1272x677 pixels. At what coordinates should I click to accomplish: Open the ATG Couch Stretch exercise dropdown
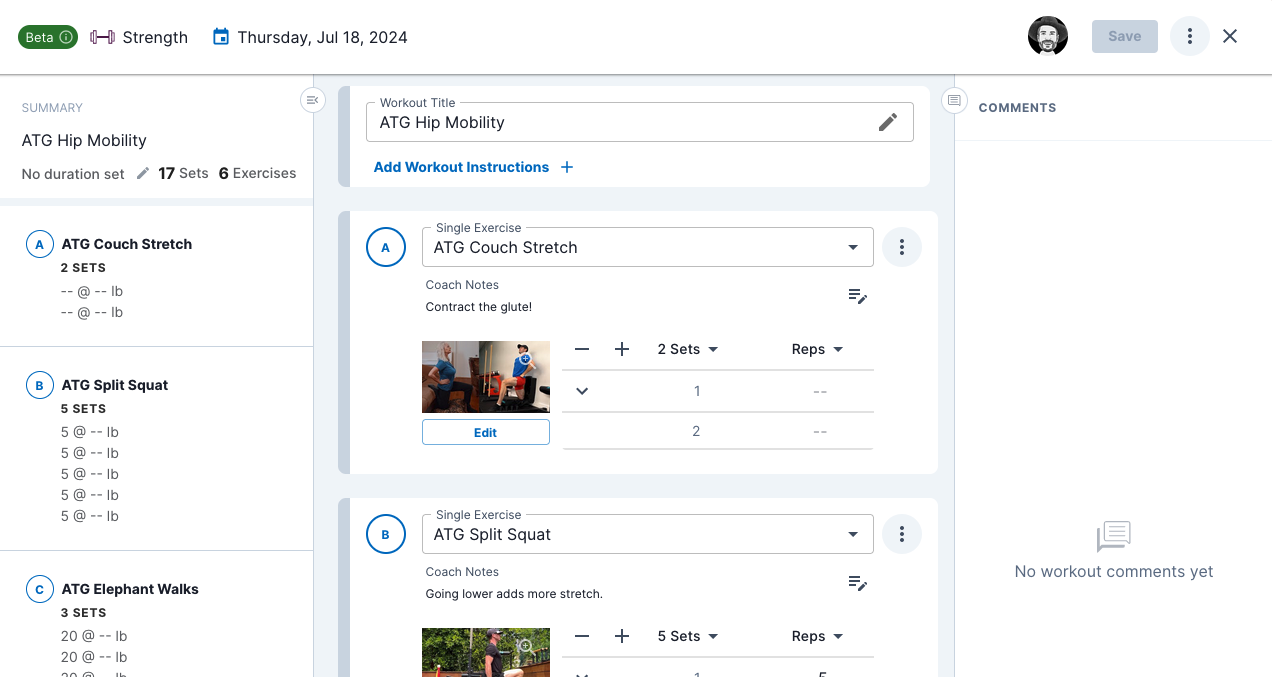pyautogui.click(x=648, y=247)
